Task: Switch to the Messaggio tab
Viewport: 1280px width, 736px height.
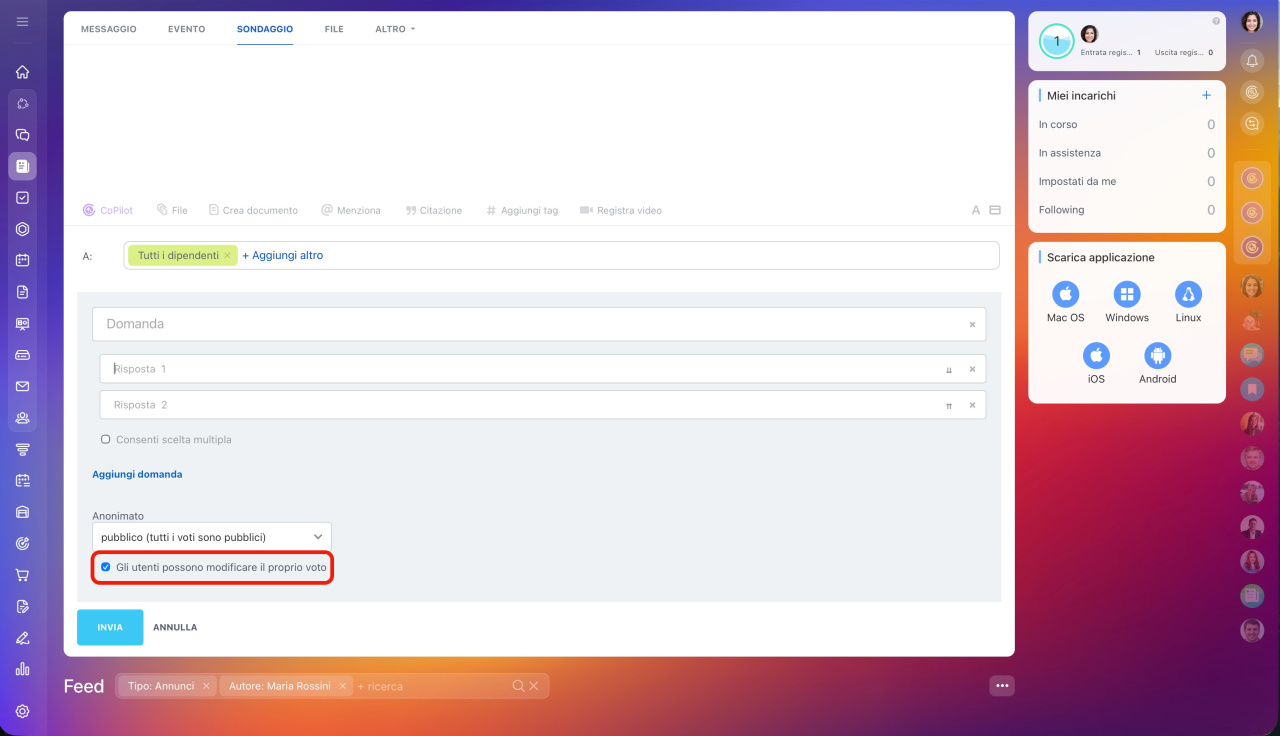Action: click(x=108, y=29)
